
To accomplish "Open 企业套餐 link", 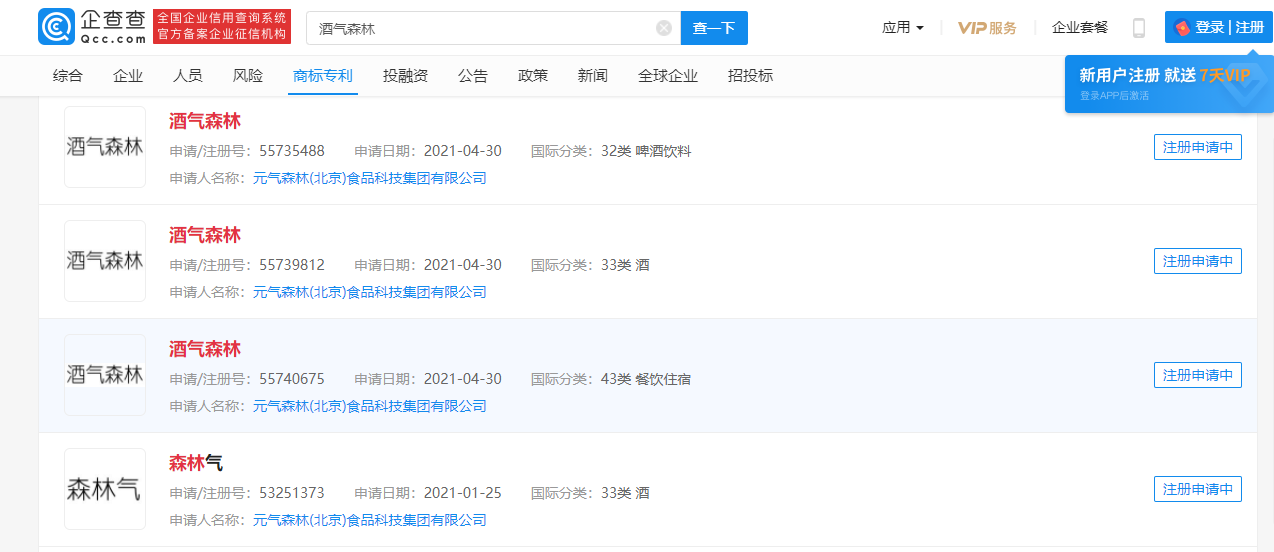I will [x=1080, y=28].
